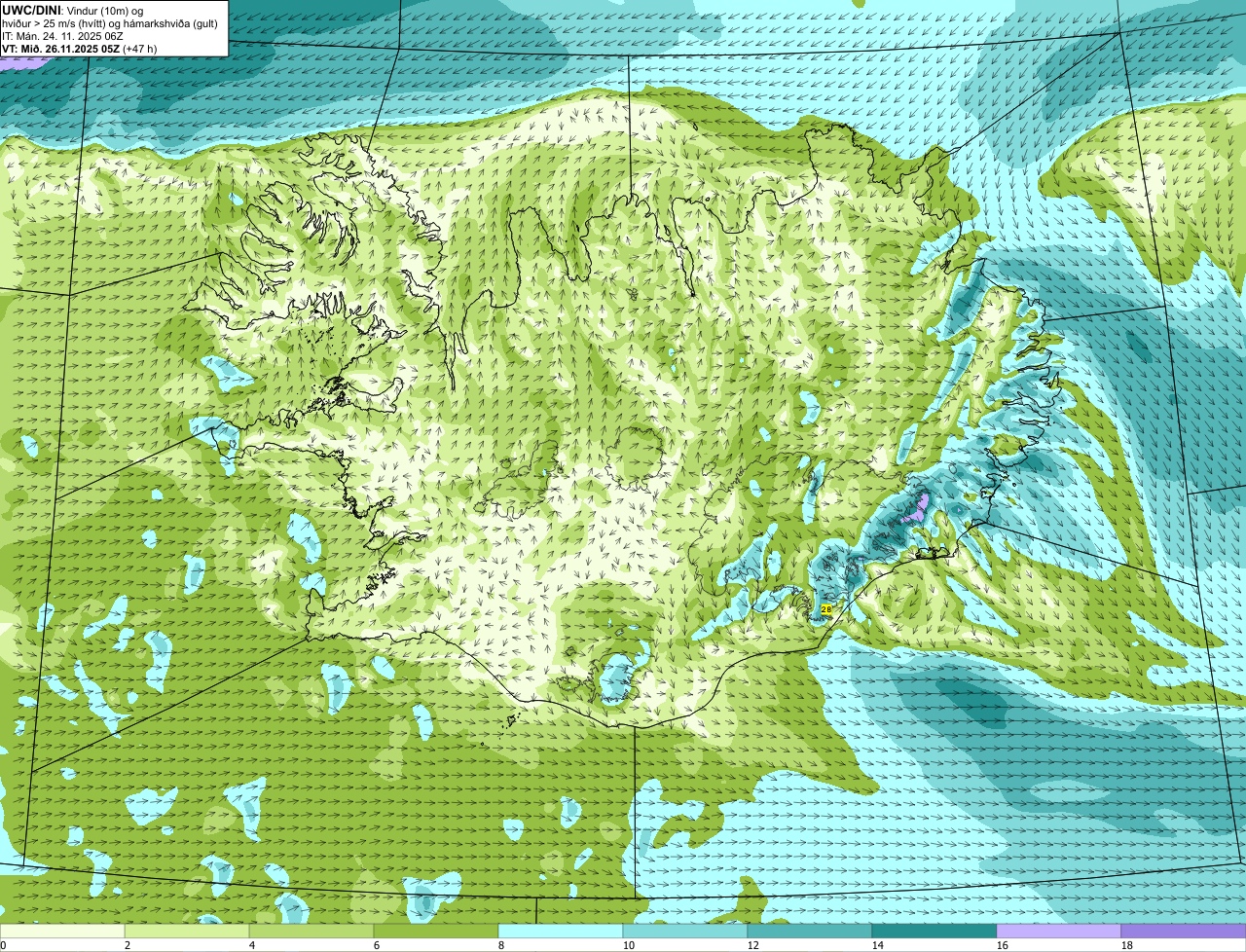Image resolution: width=1246 pixels, height=952 pixels.
Task: Select the 4–6 m/s green legend swatch
Action: point(311,932)
